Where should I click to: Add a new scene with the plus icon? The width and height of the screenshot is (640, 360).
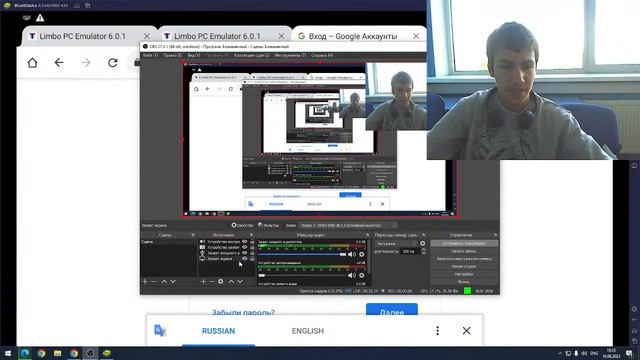pyautogui.click(x=145, y=282)
